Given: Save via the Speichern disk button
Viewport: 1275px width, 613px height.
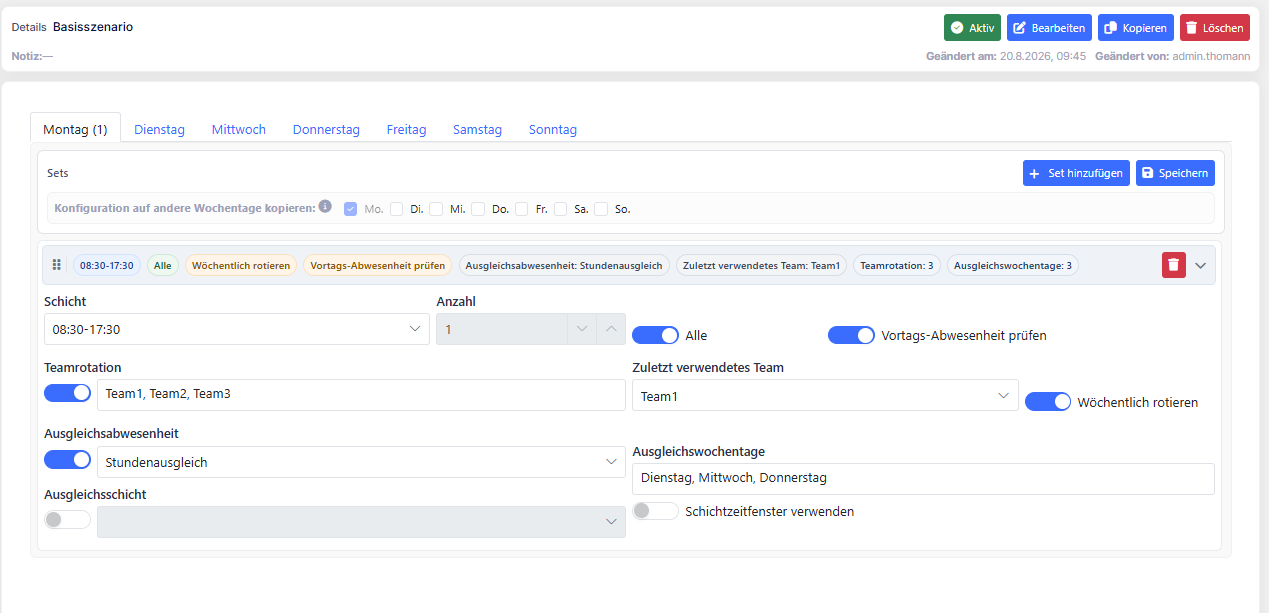Looking at the screenshot, I should [1175, 173].
